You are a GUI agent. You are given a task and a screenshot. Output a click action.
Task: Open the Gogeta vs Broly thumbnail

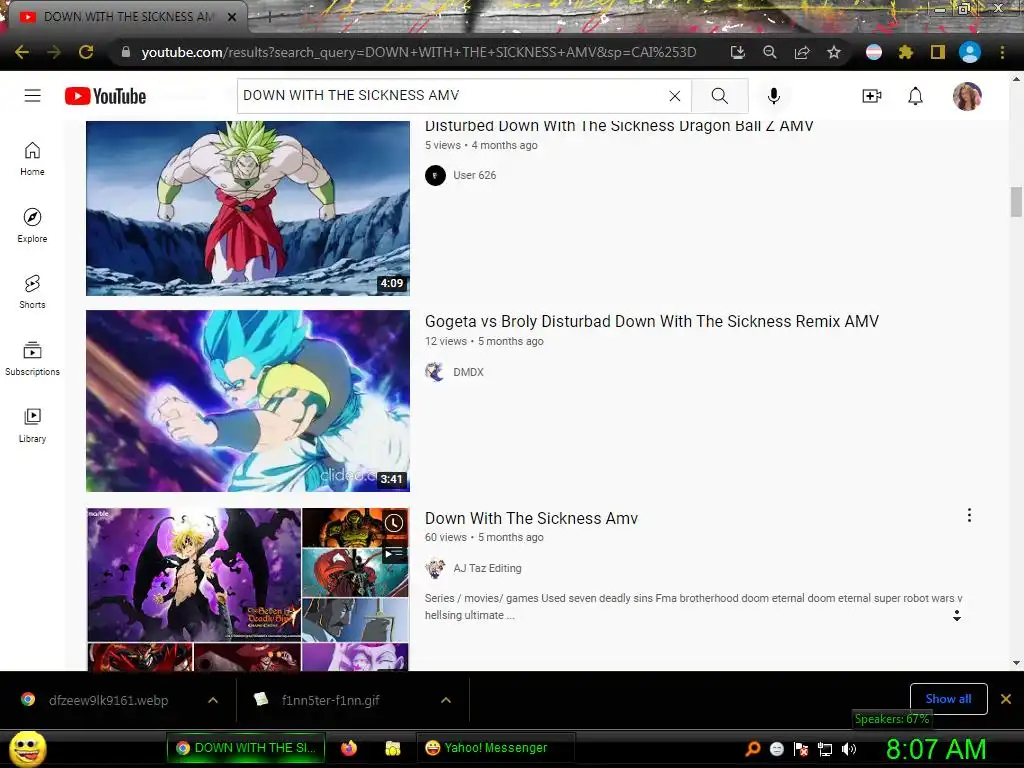pos(248,400)
